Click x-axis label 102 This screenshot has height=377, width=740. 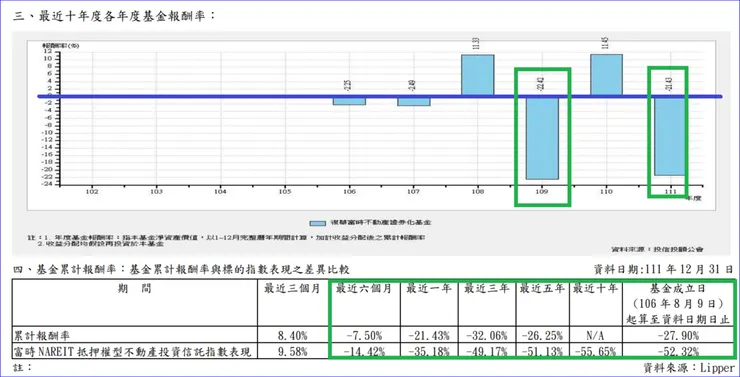(x=92, y=192)
